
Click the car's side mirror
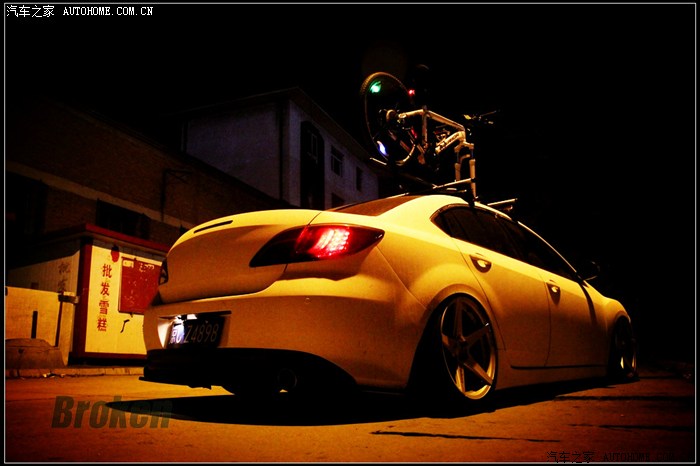tap(590, 270)
